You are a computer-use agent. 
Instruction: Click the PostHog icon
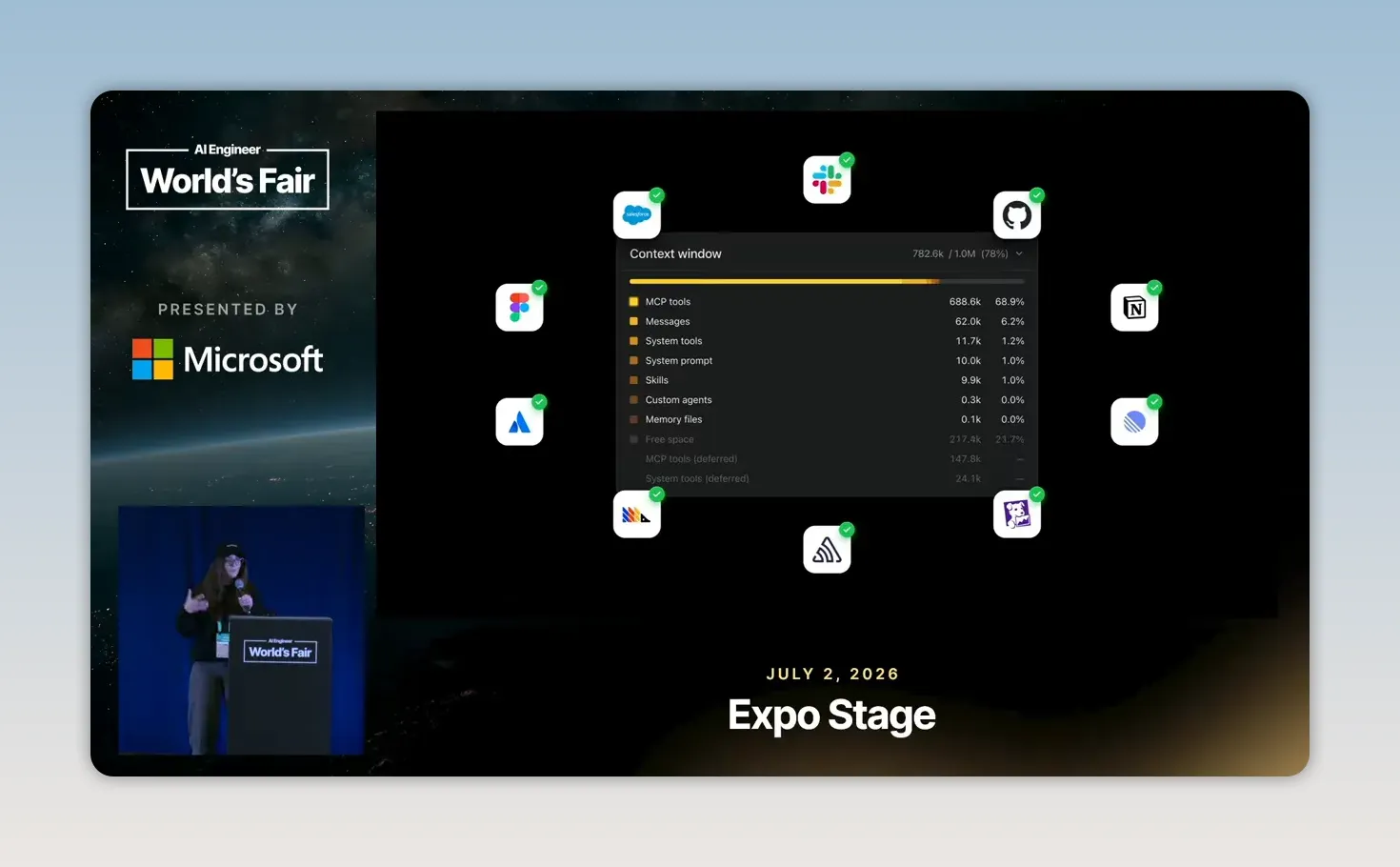click(x=637, y=514)
